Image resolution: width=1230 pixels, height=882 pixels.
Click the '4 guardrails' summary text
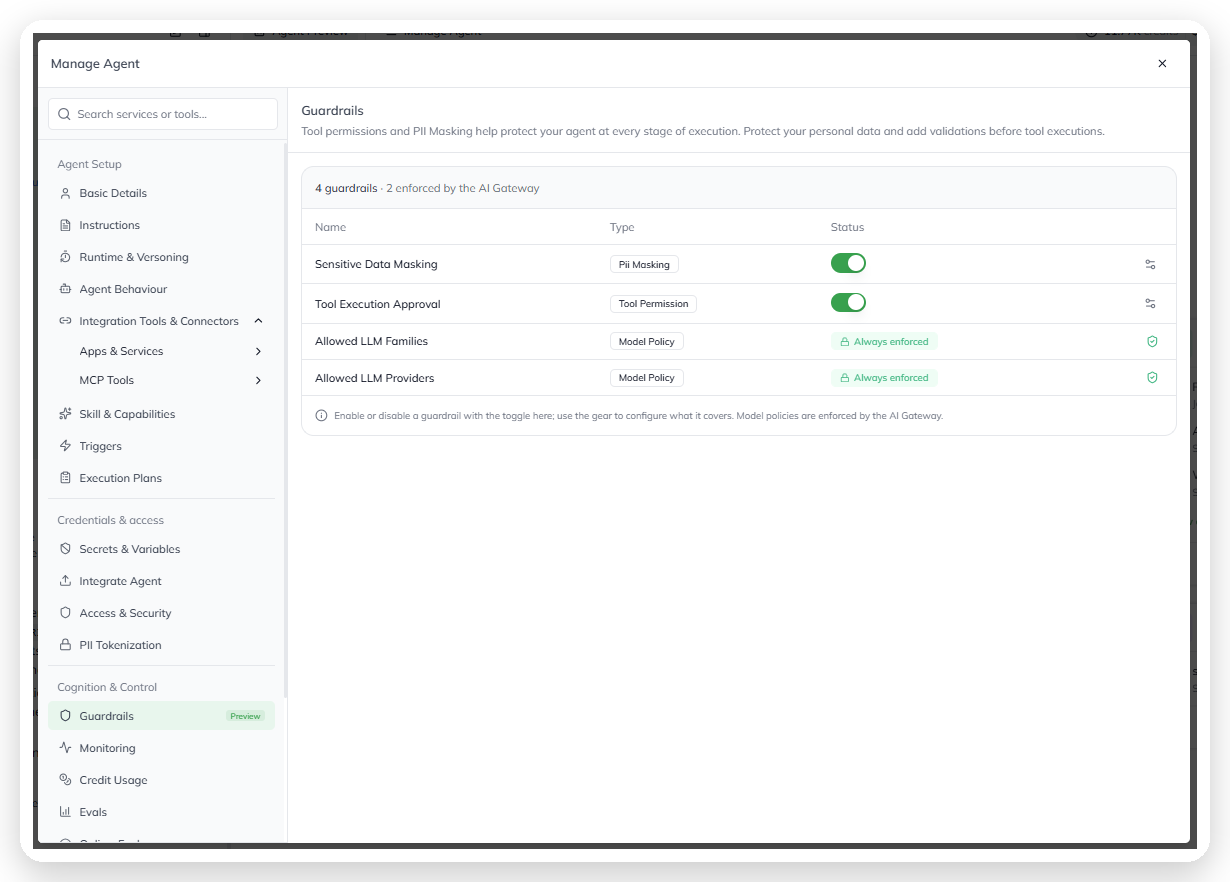[346, 188]
